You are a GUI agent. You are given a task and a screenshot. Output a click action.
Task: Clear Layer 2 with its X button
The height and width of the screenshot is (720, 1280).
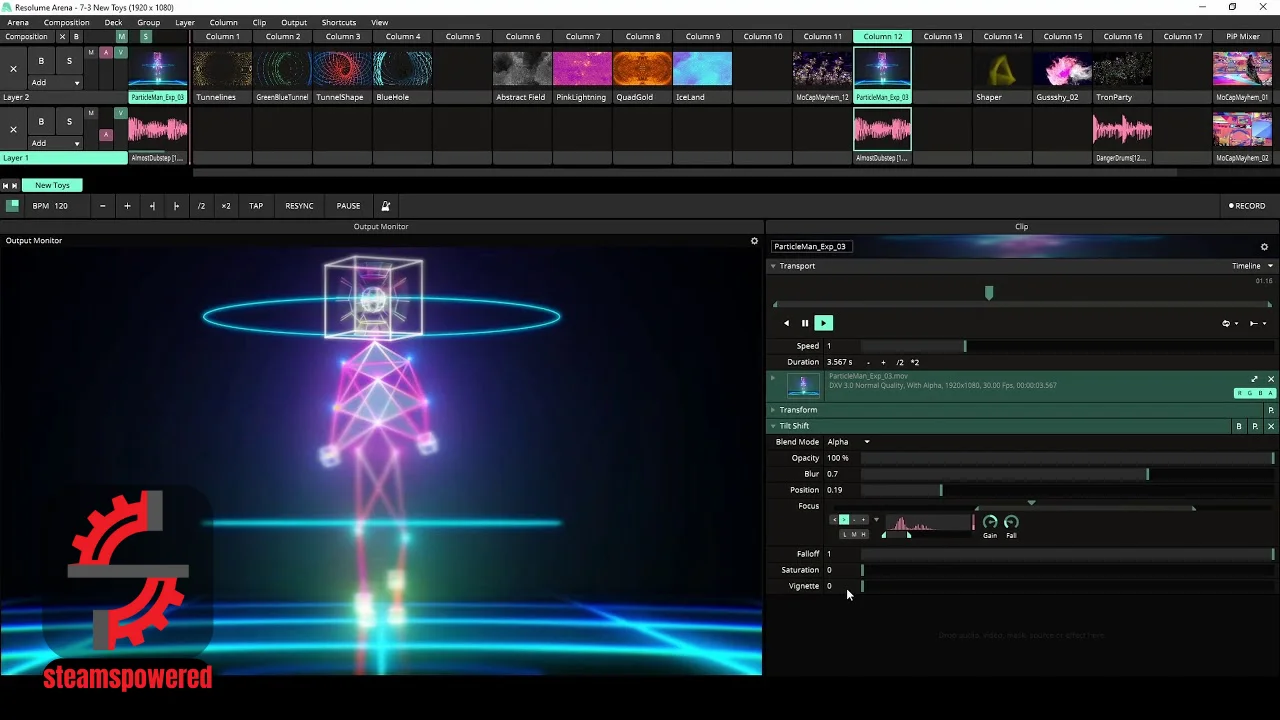click(13, 69)
